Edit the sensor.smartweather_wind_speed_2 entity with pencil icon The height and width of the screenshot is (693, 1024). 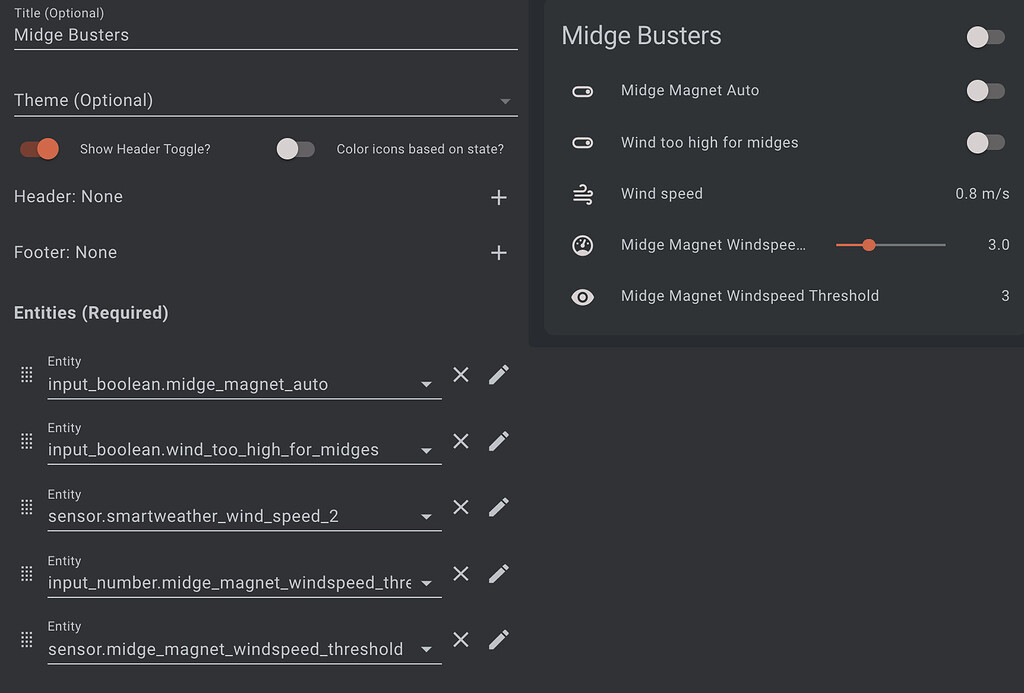498,507
